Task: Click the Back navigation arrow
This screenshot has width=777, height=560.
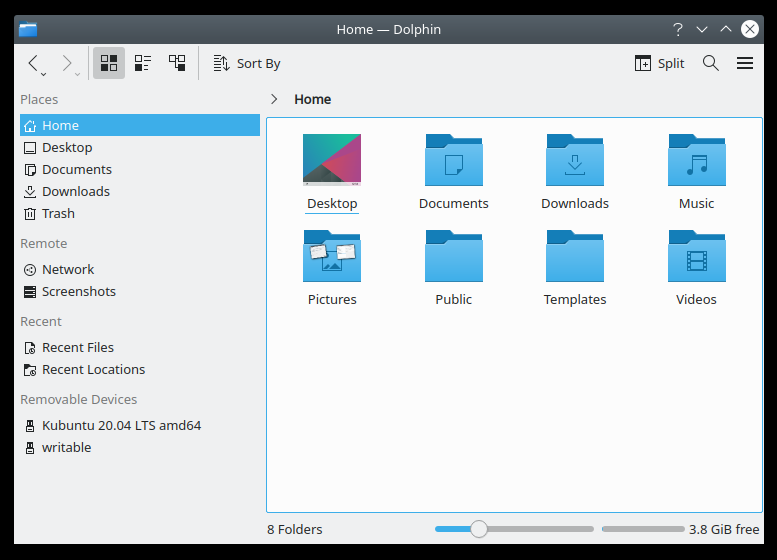Action: [33, 63]
